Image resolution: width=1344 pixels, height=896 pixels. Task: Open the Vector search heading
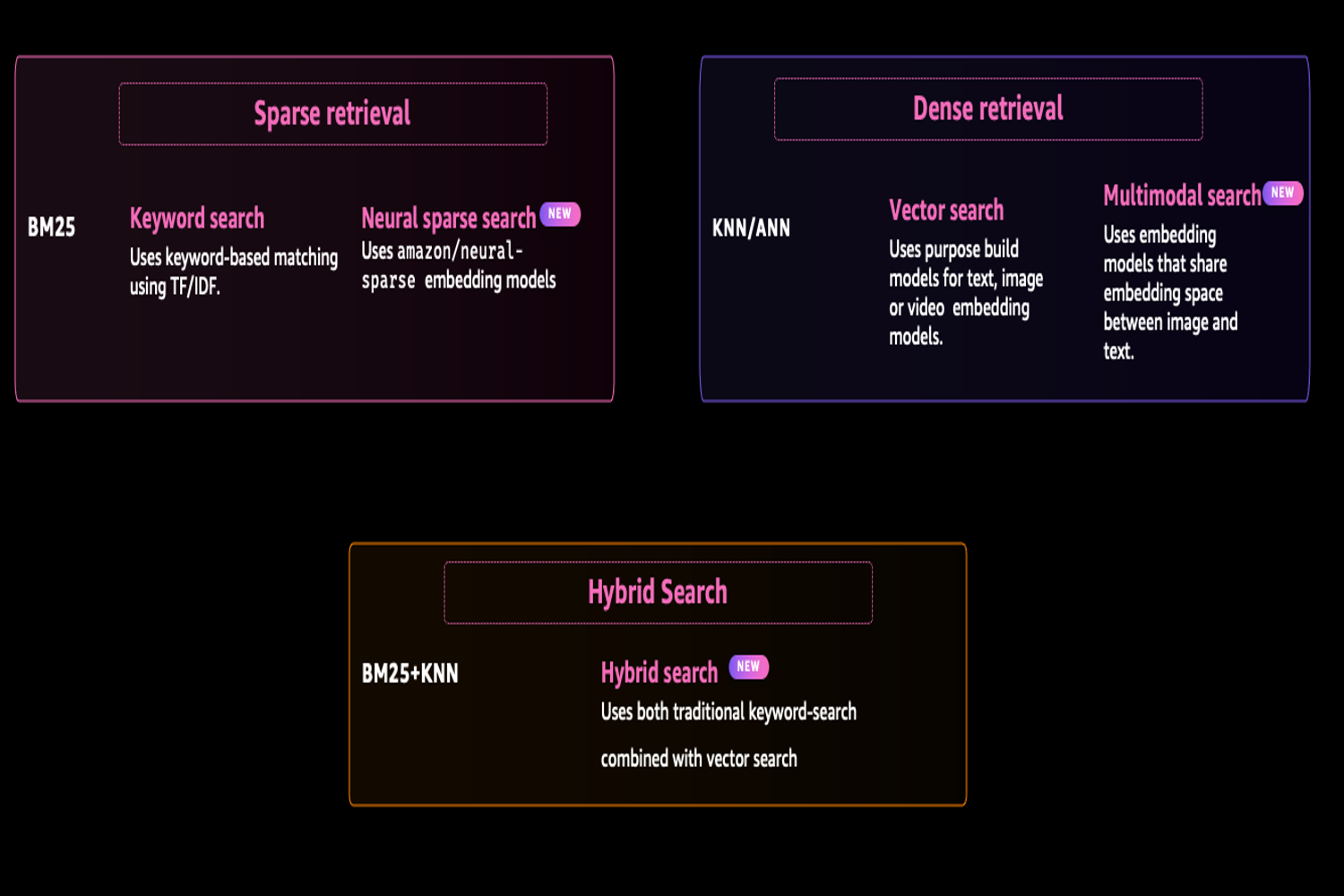946,211
